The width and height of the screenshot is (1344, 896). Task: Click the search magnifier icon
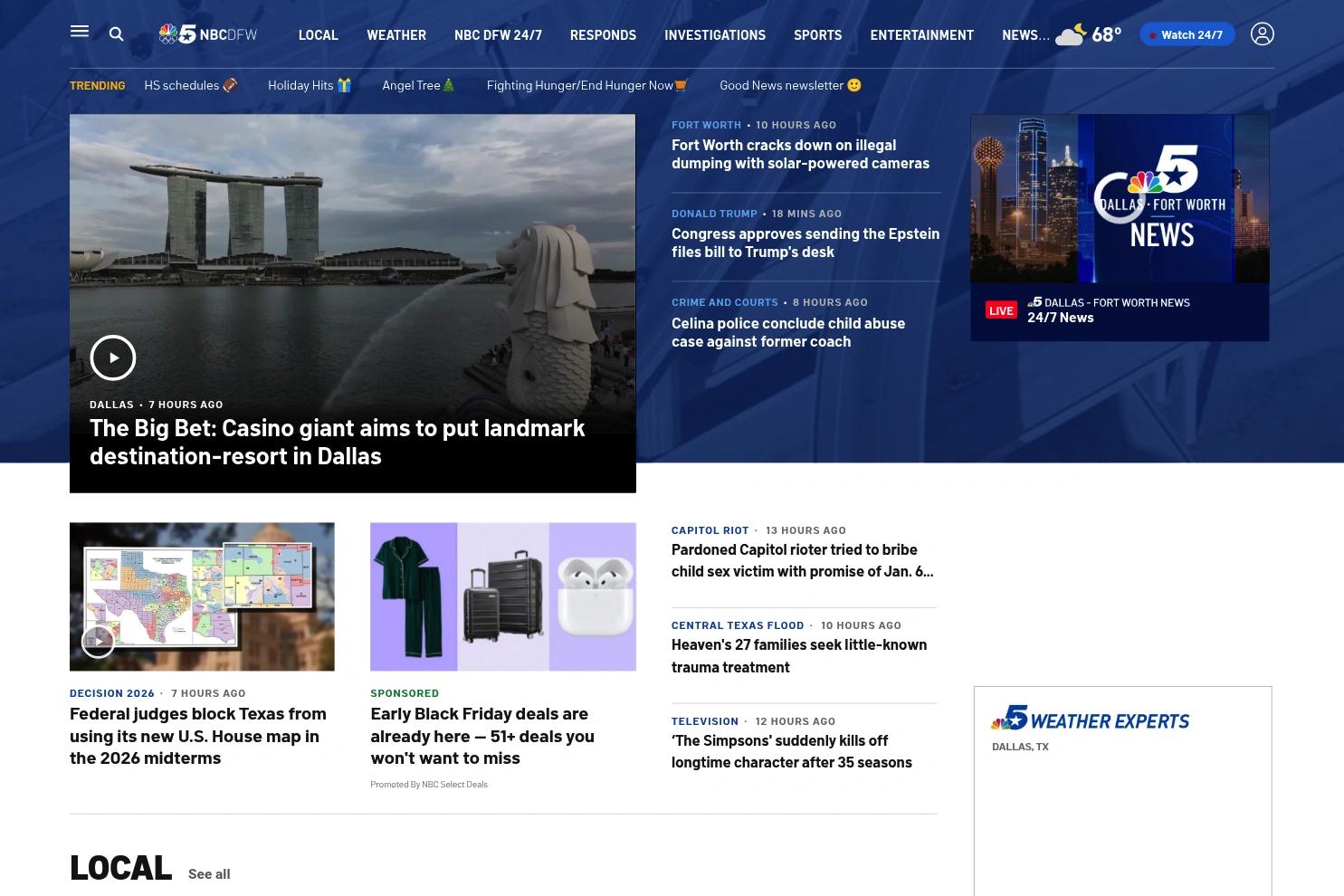(x=116, y=34)
